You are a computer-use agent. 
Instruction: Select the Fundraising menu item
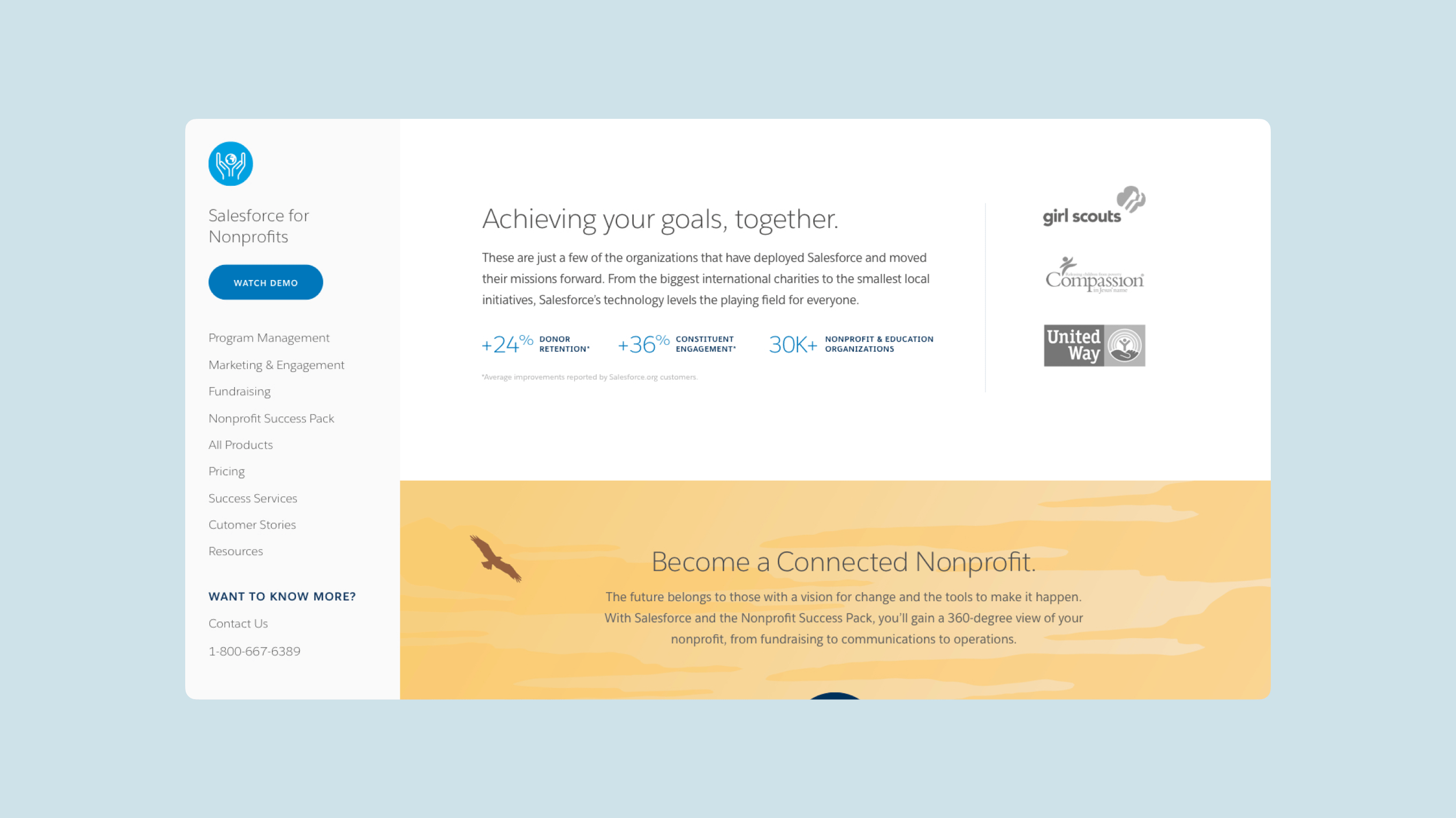pyautogui.click(x=239, y=391)
